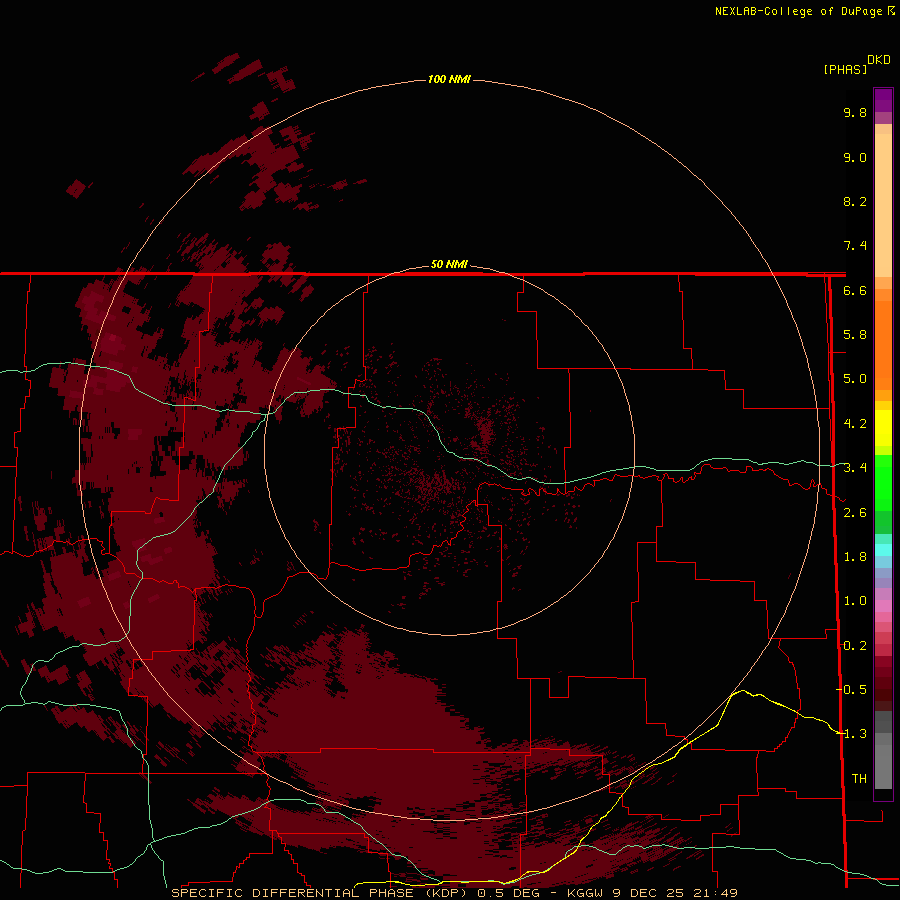Pick the purple band atop the color bar
This screenshot has height=900, width=900.
[x=883, y=100]
